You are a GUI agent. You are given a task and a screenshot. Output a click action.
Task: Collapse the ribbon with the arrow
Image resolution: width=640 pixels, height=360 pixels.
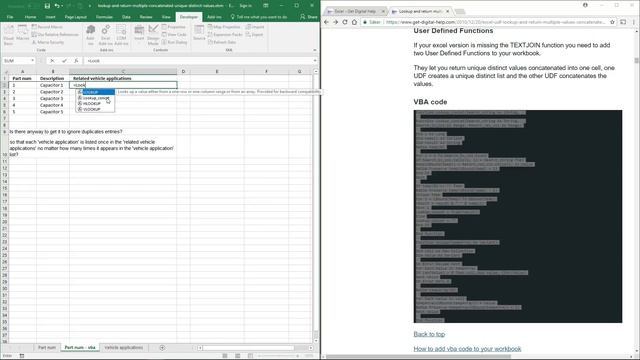[x=315, y=50]
